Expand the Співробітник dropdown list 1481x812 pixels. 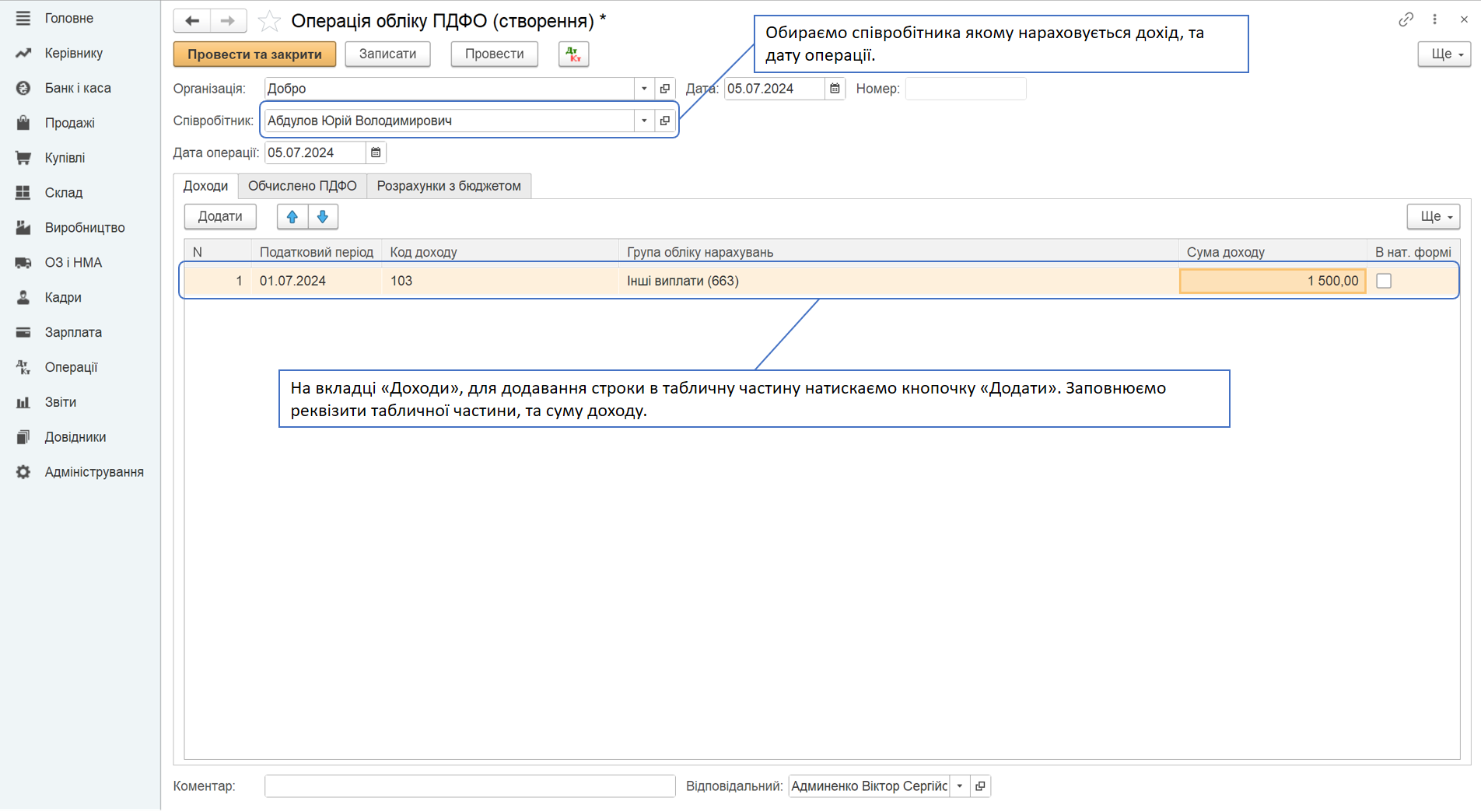point(644,121)
